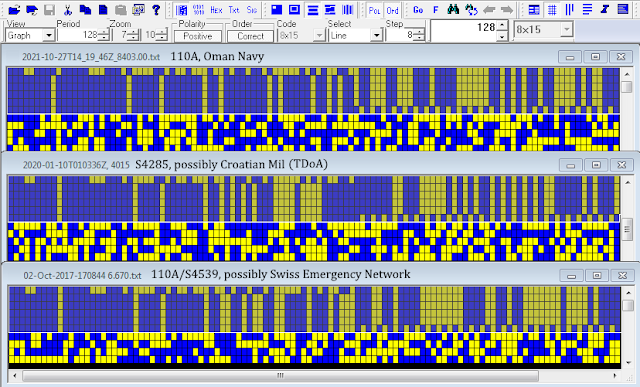The width and height of the screenshot is (640, 387).
Task: Click the greyed floppy disk save icon
Action: (x=49, y=9)
